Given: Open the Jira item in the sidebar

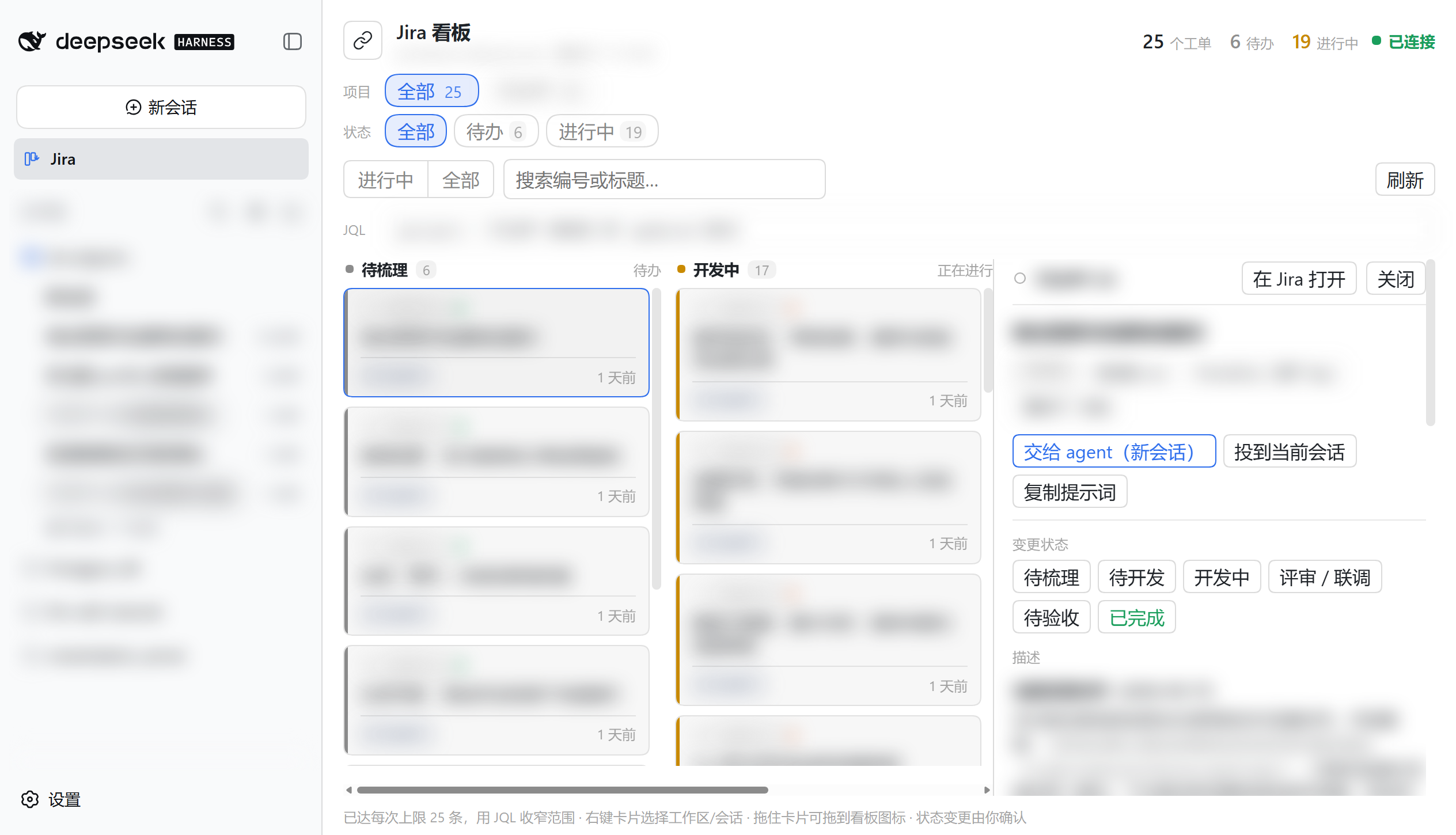Looking at the screenshot, I should pyautogui.click(x=161, y=159).
